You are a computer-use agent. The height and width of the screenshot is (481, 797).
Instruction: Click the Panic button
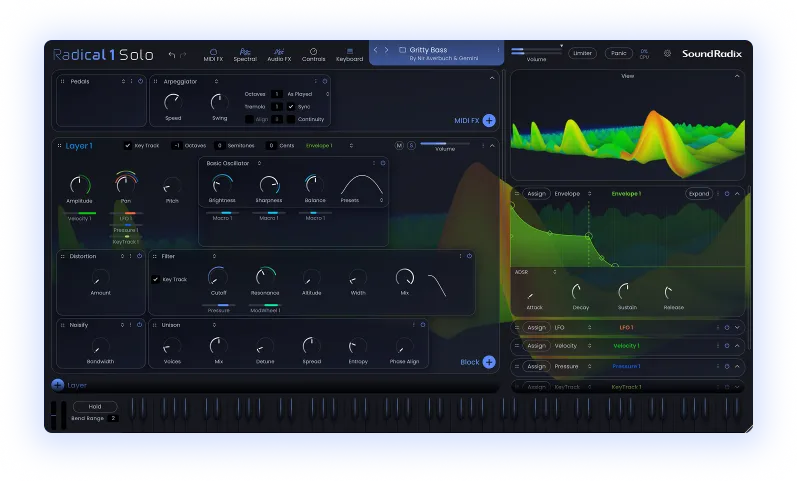(619, 53)
